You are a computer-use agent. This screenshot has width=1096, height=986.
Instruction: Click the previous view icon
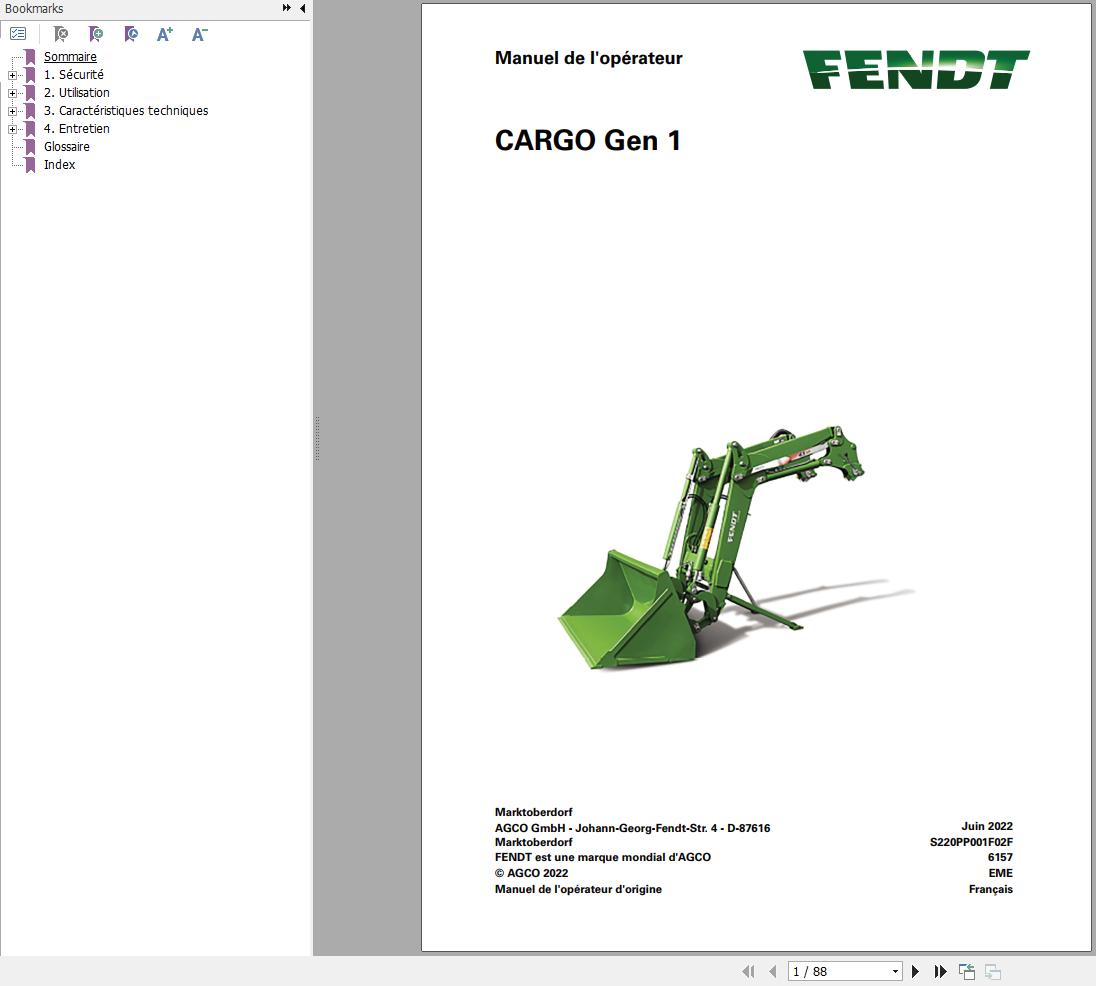pyautogui.click(x=967, y=971)
